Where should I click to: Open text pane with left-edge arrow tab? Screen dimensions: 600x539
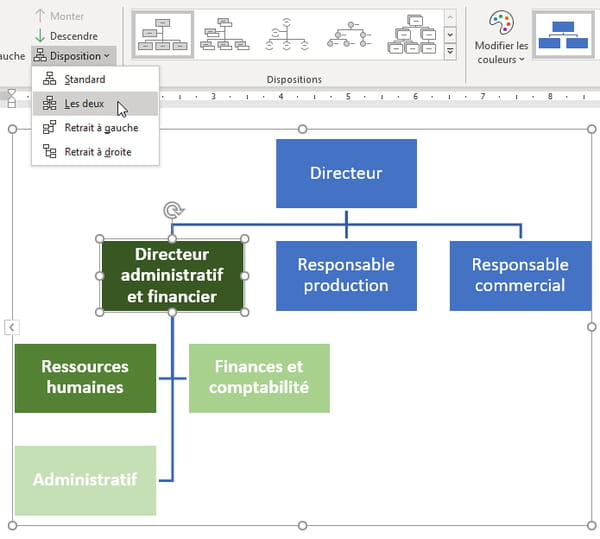pyautogui.click(x=11, y=327)
